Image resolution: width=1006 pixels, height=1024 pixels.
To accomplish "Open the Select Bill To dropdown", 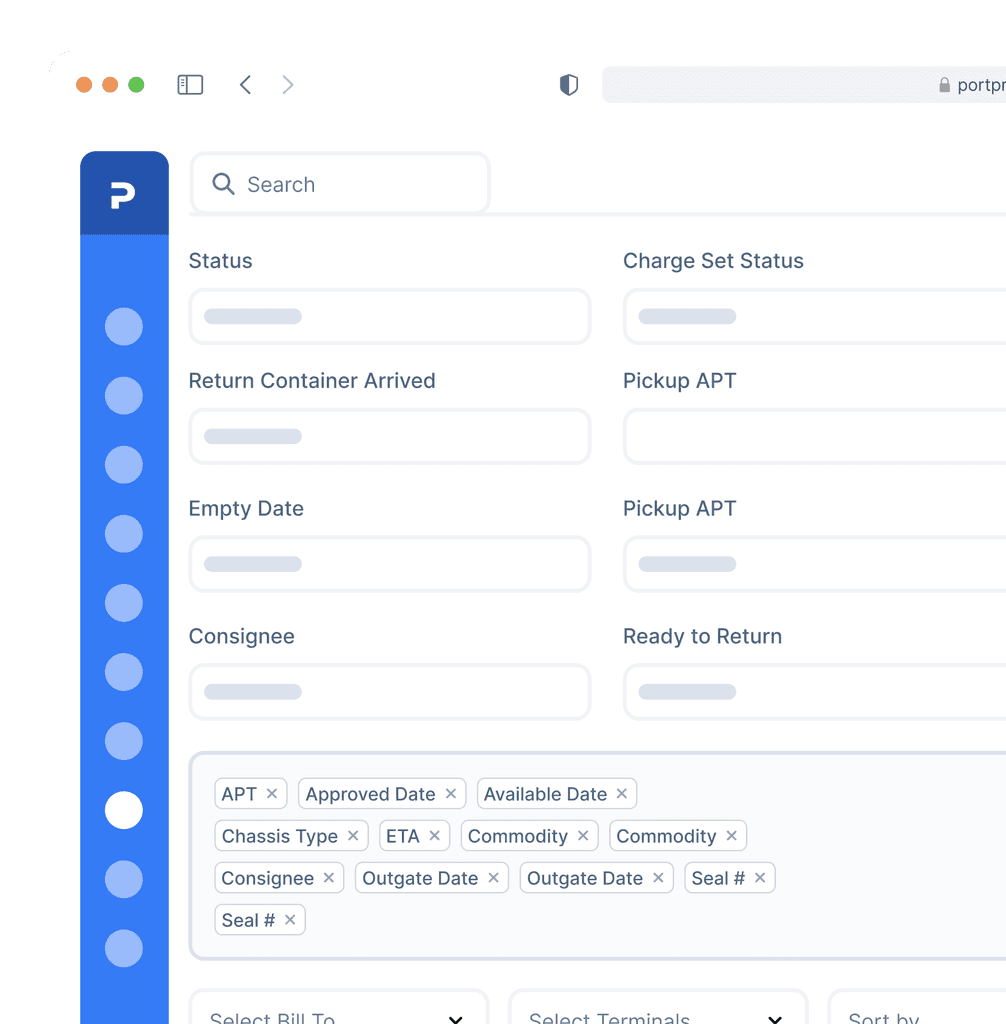I will [x=339, y=1013].
